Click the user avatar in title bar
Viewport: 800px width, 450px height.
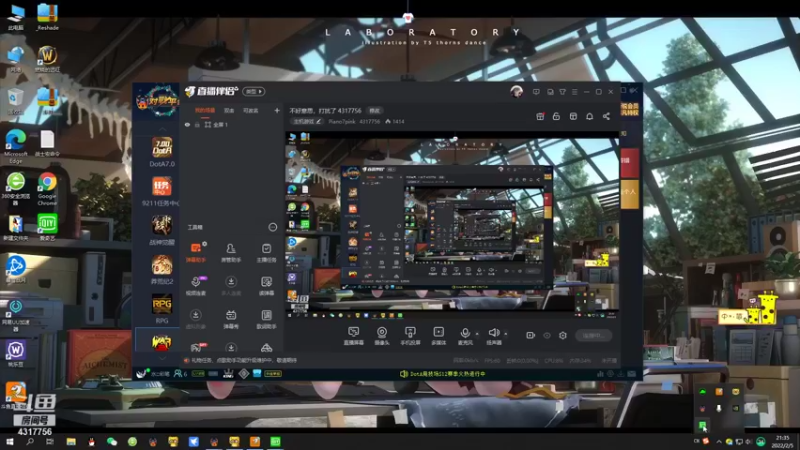click(x=516, y=92)
